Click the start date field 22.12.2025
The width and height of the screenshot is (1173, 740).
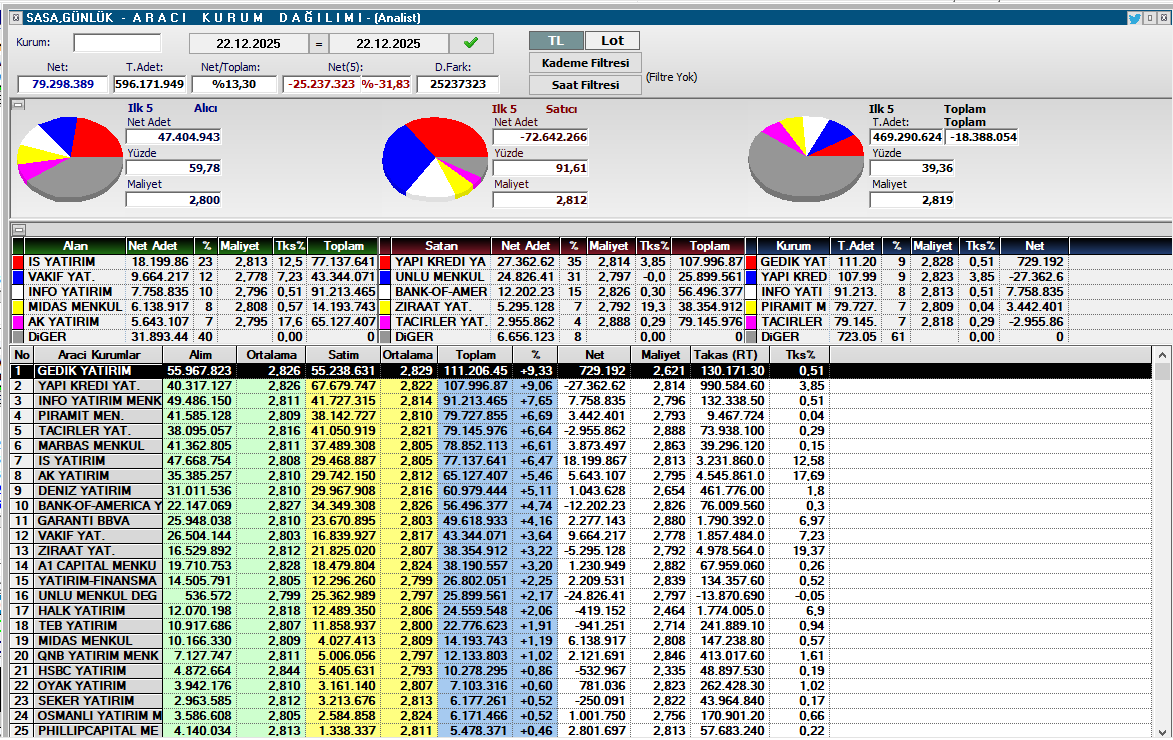click(248, 43)
